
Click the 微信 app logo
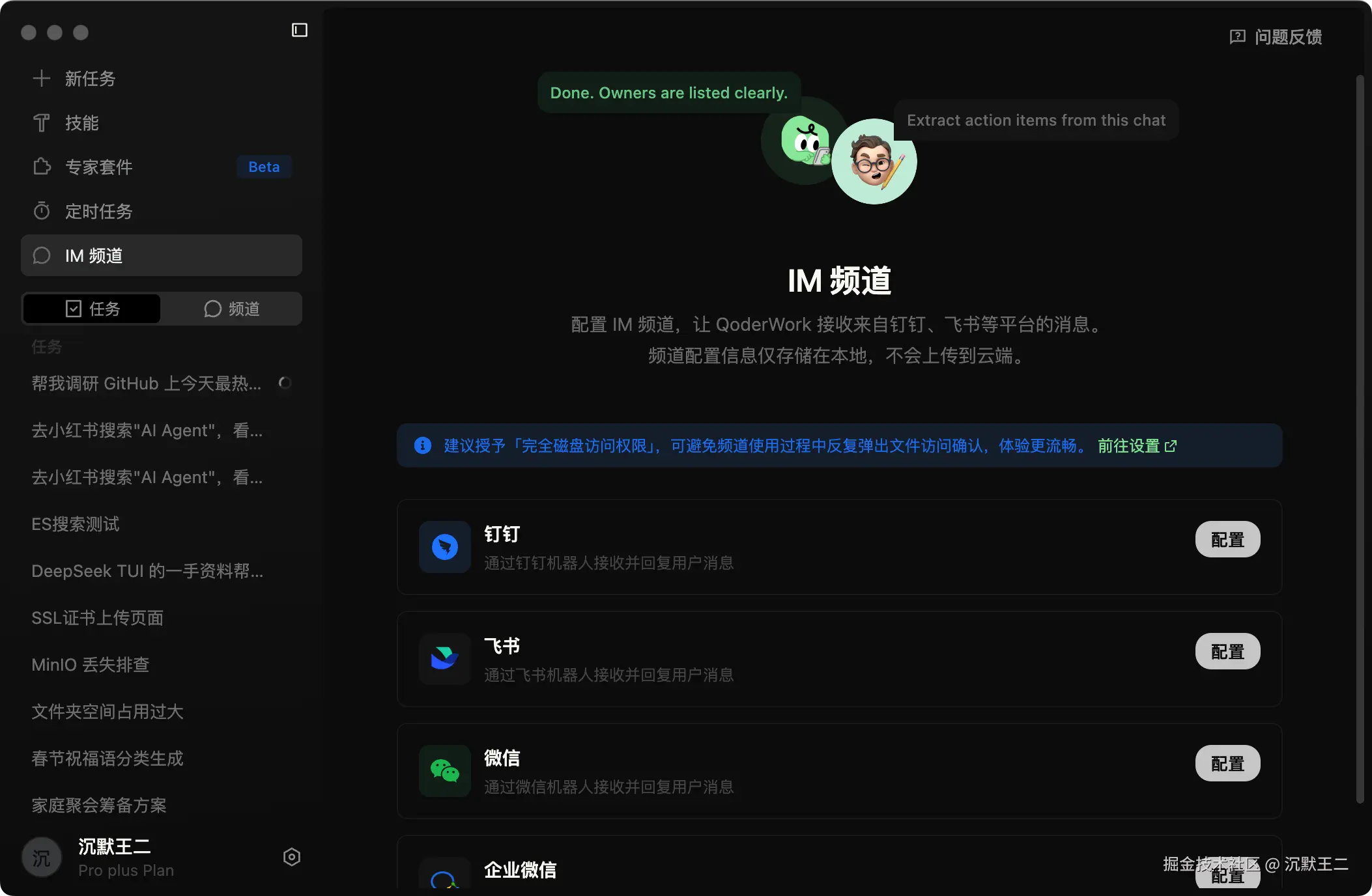click(445, 771)
